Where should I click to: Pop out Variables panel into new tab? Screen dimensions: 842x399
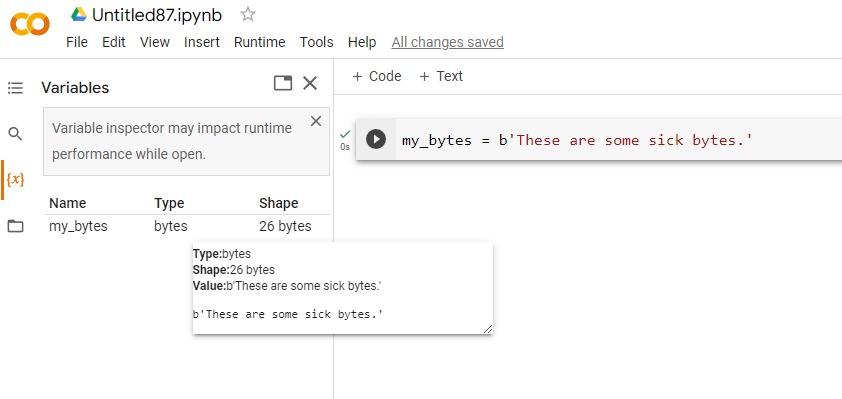click(283, 83)
